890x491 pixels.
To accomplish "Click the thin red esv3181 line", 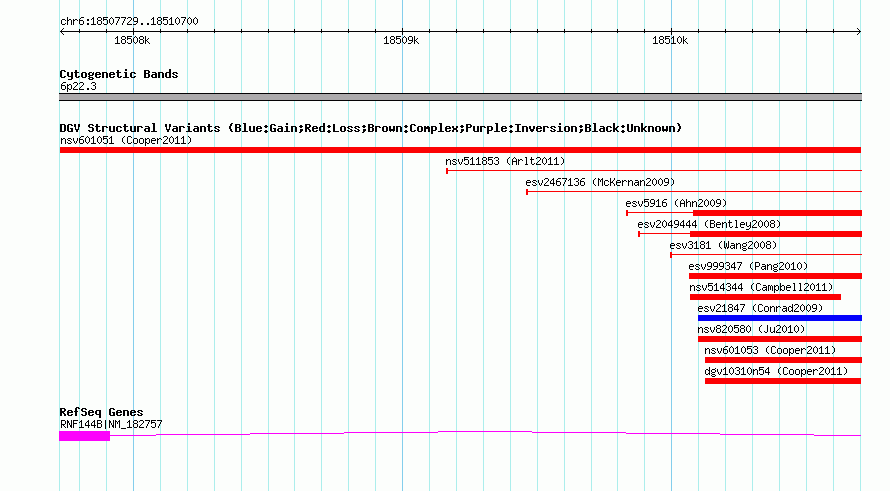I will click(766, 255).
